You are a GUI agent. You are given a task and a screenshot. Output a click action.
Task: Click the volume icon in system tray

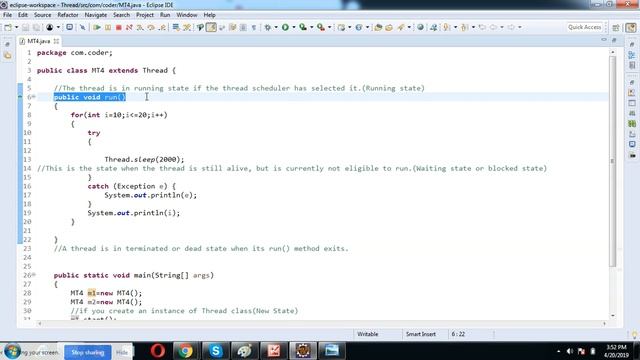(570, 351)
